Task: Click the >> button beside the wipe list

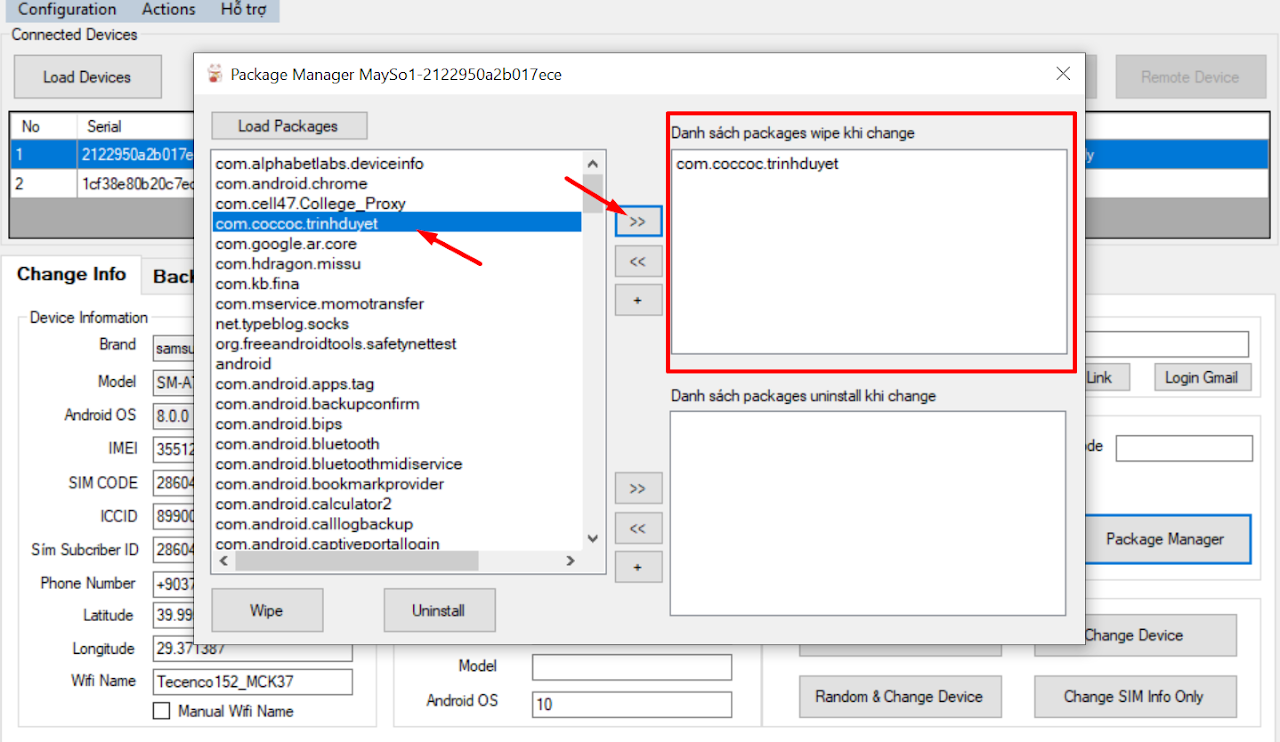Action: click(638, 222)
